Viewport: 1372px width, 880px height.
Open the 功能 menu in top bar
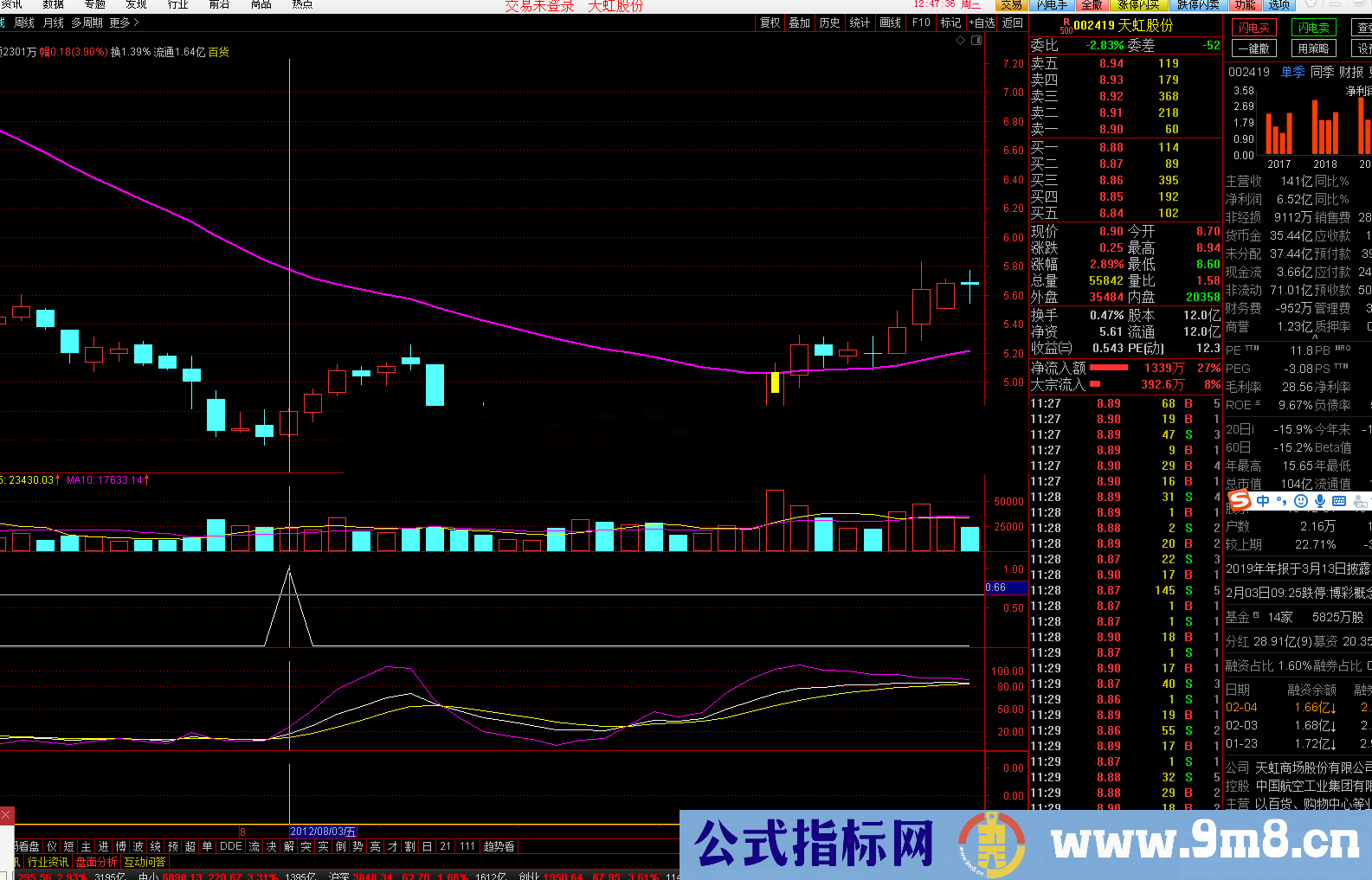coord(1245,5)
